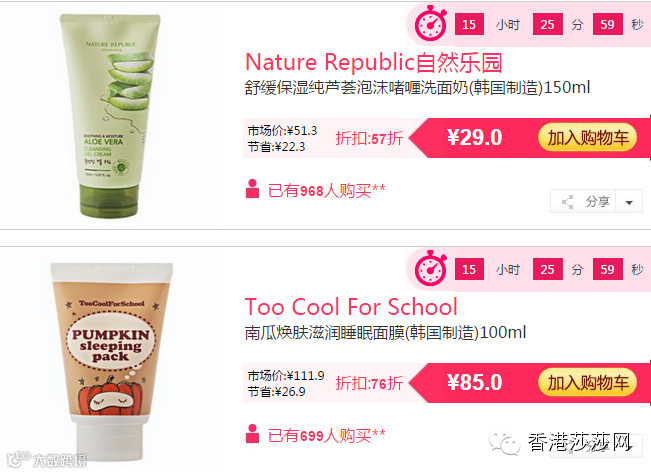Image resolution: width=651 pixels, height=474 pixels.
Task: Click the pink person icon near 699人购买
Action: (x=252, y=434)
